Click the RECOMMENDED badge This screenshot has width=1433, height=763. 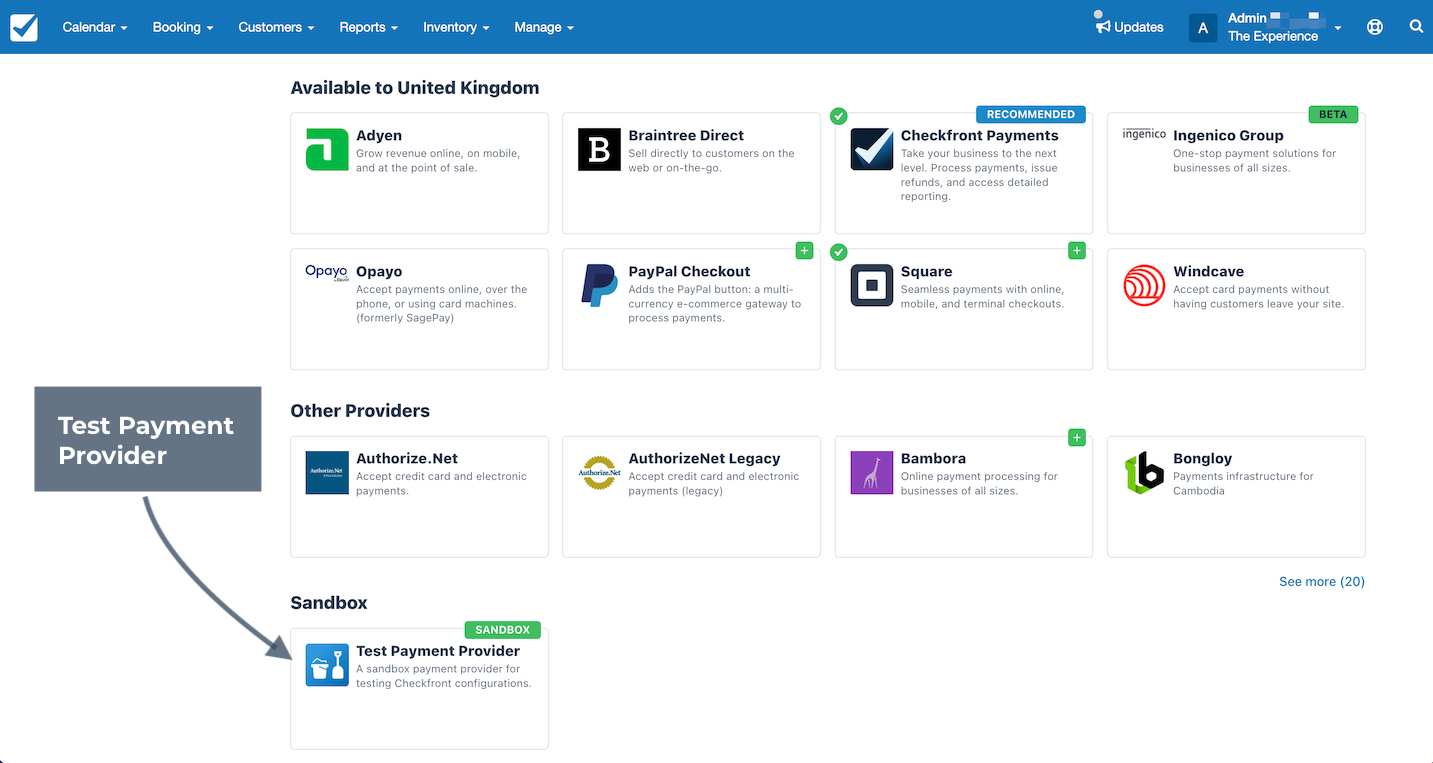(x=1031, y=114)
